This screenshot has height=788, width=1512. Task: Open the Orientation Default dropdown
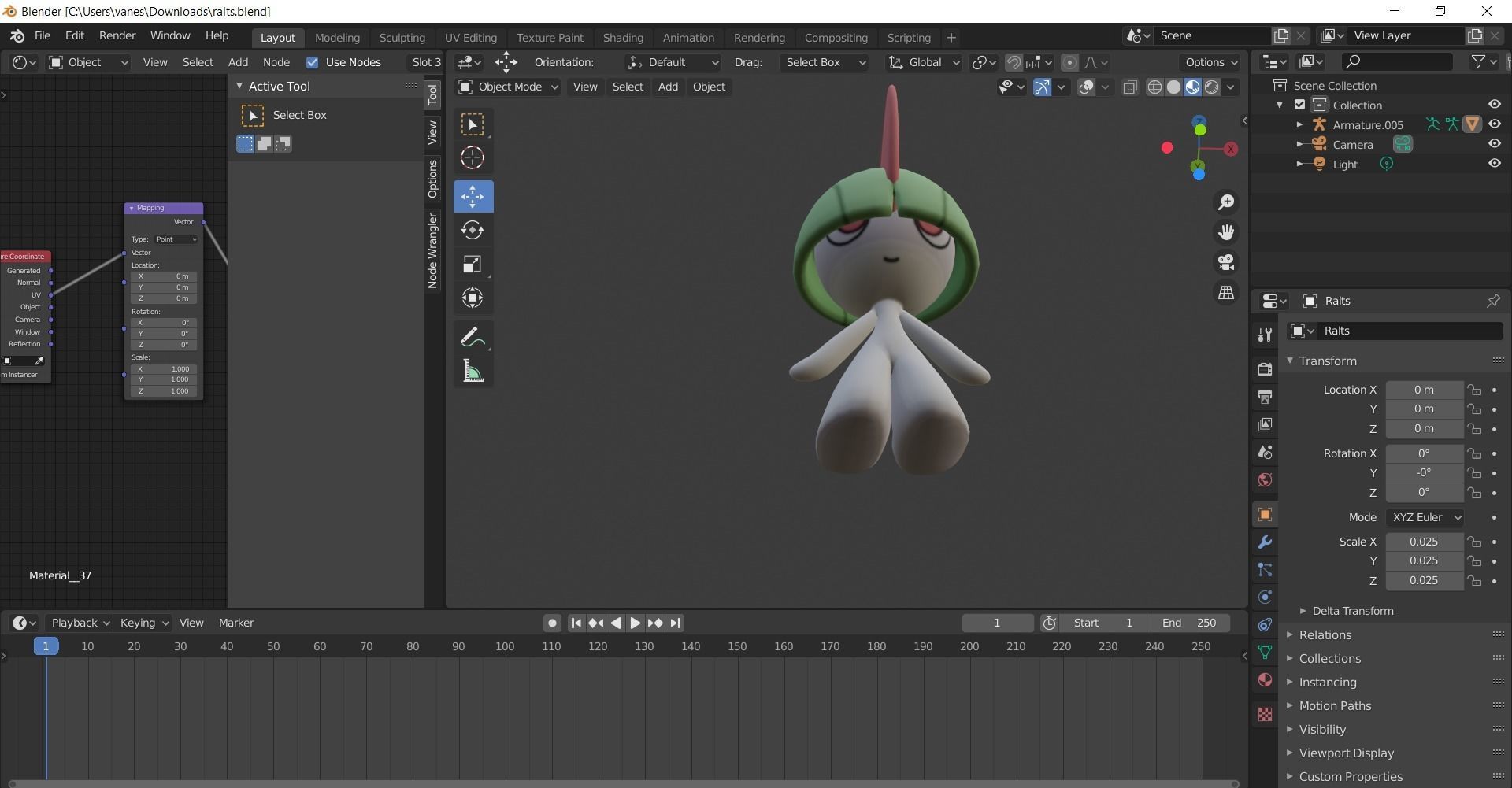(x=673, y=62)
